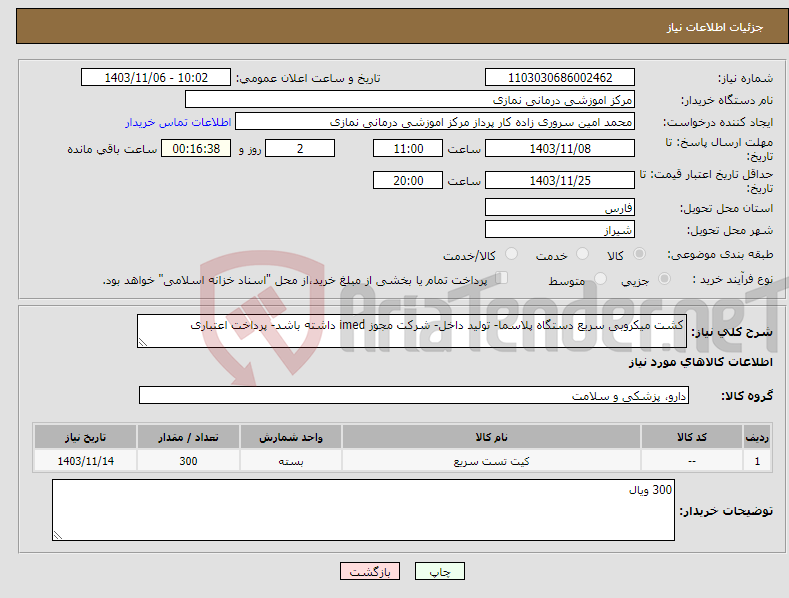Open اطلاعات تماس خریدار link

coord(178,122)
